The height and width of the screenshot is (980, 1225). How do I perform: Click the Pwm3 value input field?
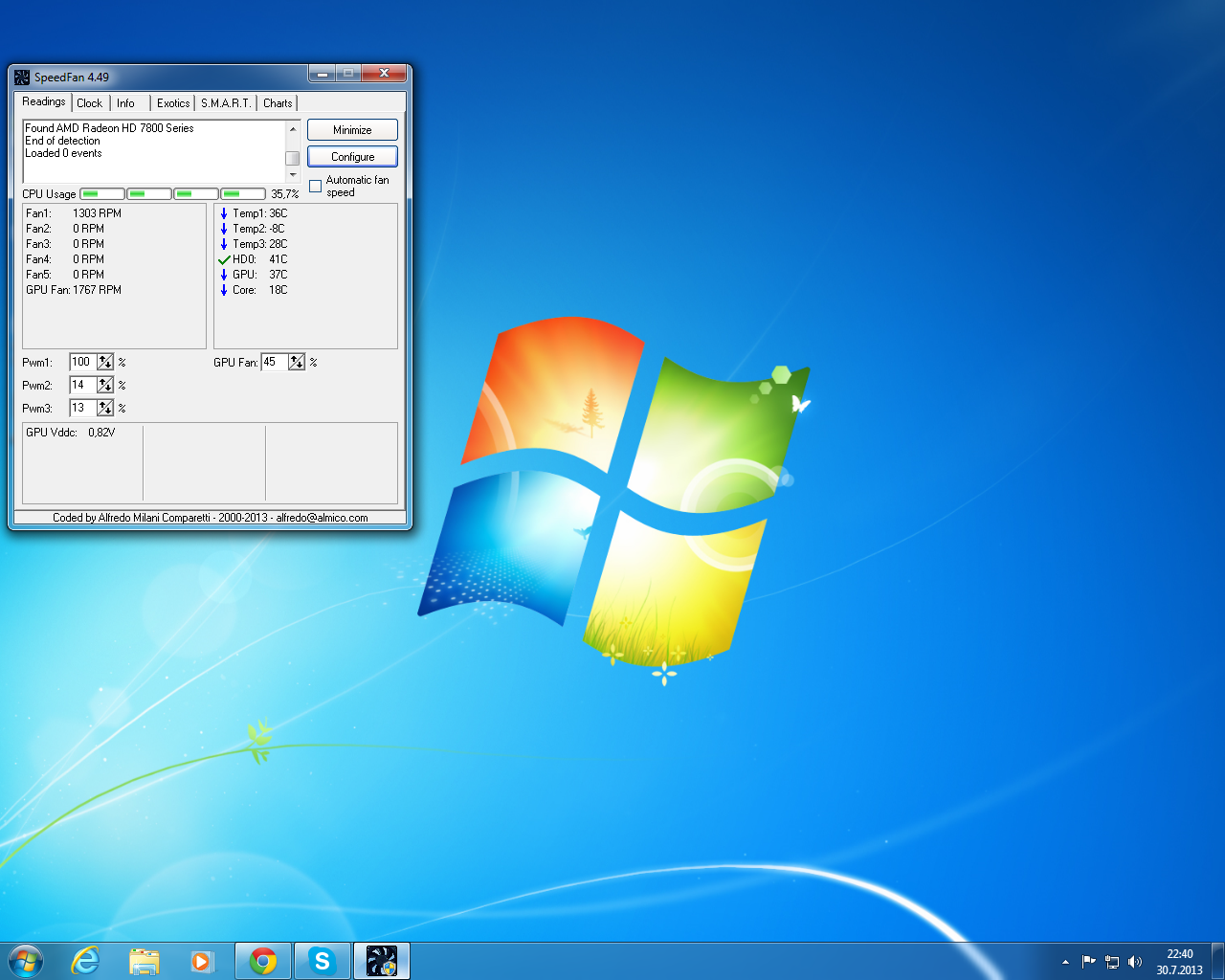pos(81,408)
